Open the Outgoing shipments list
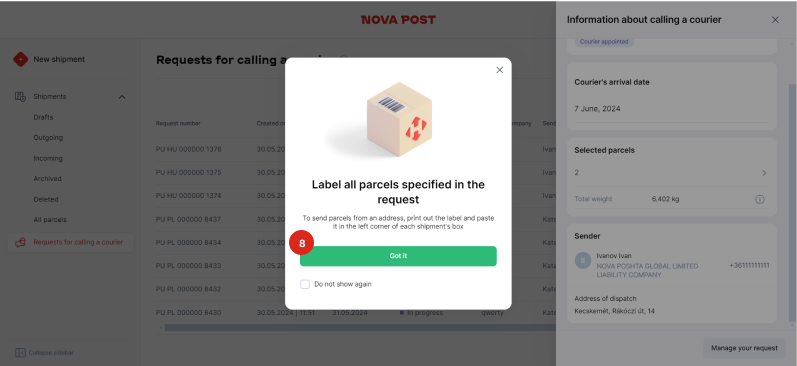797x366 pixels. pyautogui.click(x=48, y=138)
